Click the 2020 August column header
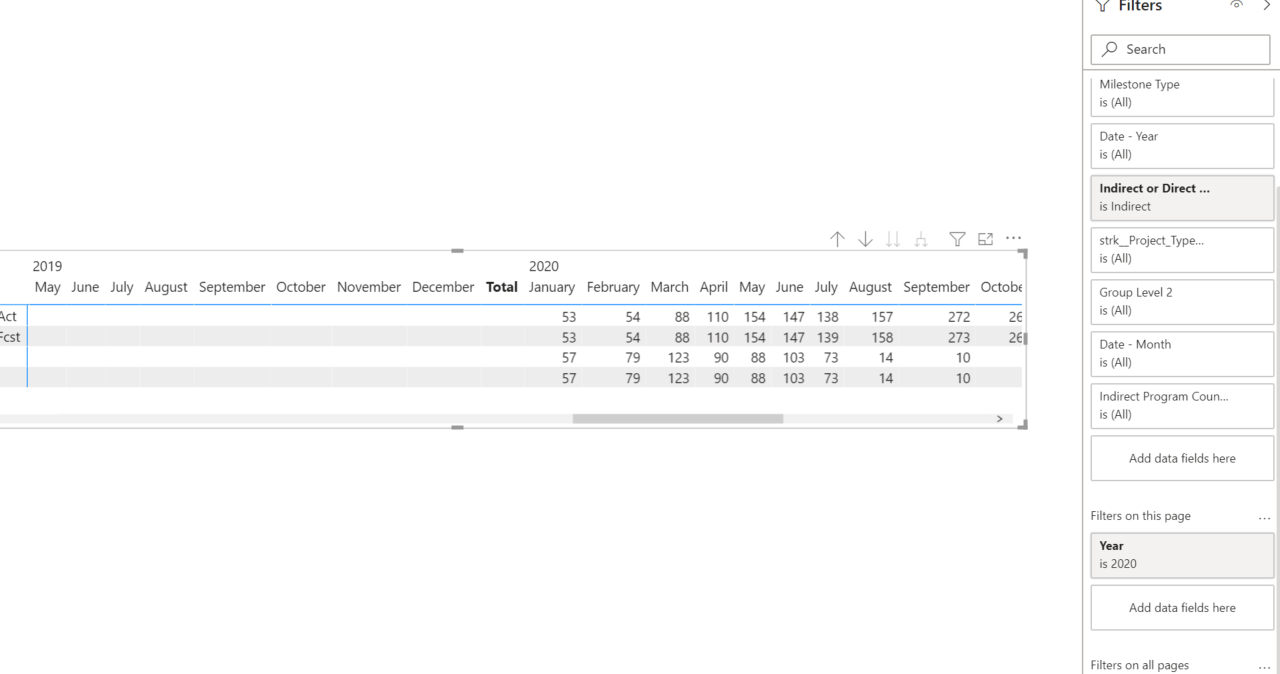The image size is (1280, 674). pos(871,287)
